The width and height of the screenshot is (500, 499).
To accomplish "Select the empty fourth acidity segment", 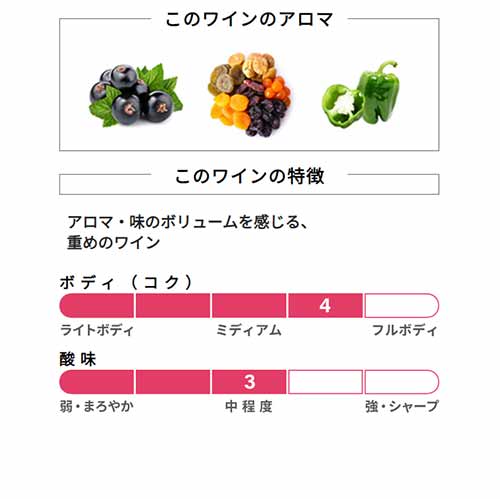I will (325, 382).
